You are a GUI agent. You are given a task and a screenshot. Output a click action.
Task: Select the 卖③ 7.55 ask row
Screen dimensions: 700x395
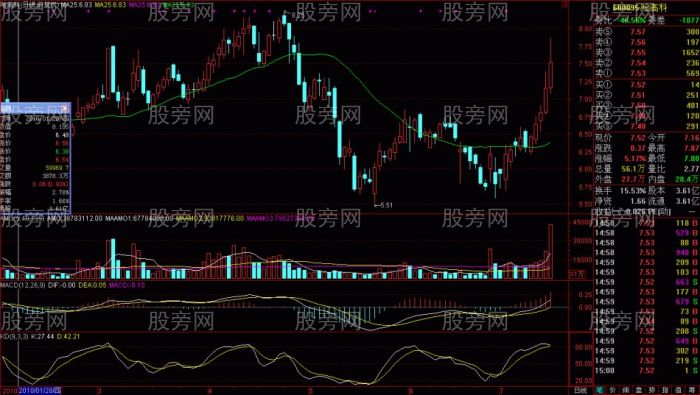coord(647,53)
